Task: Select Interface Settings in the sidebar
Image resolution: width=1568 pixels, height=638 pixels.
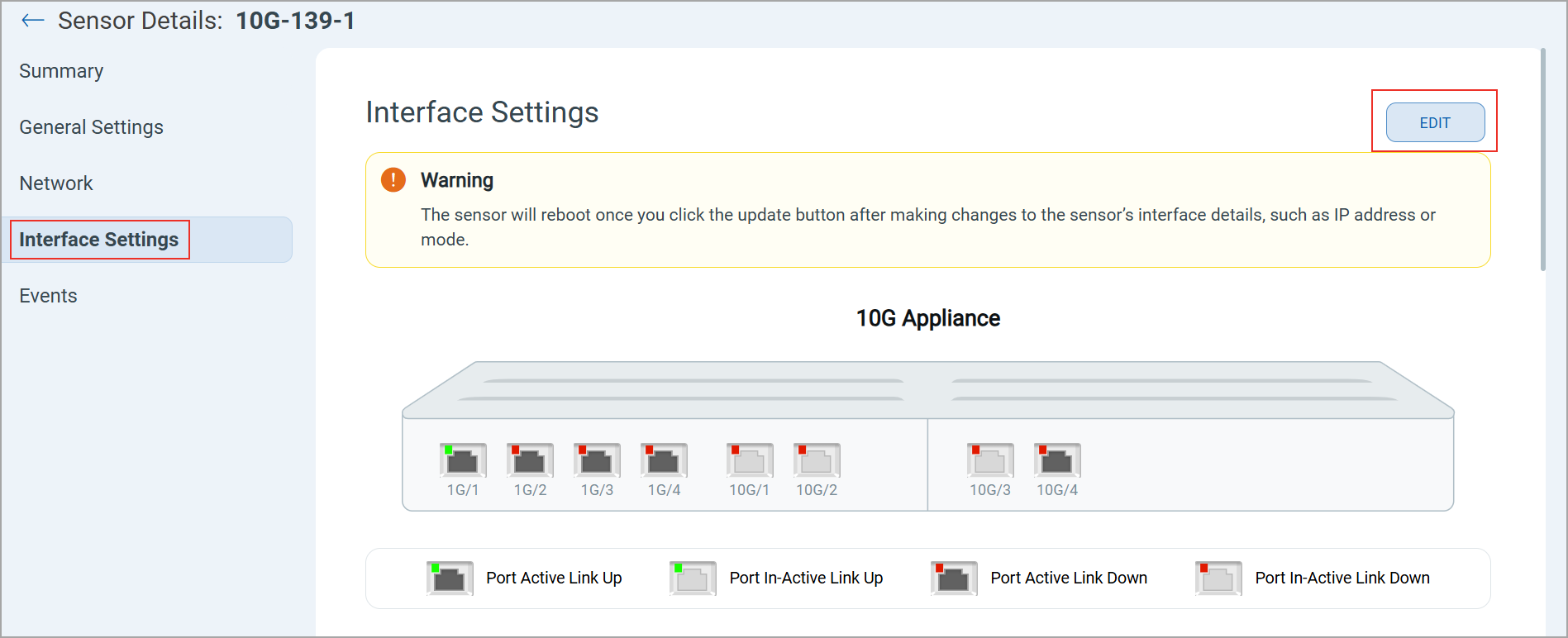Action: tap(99, 240)
